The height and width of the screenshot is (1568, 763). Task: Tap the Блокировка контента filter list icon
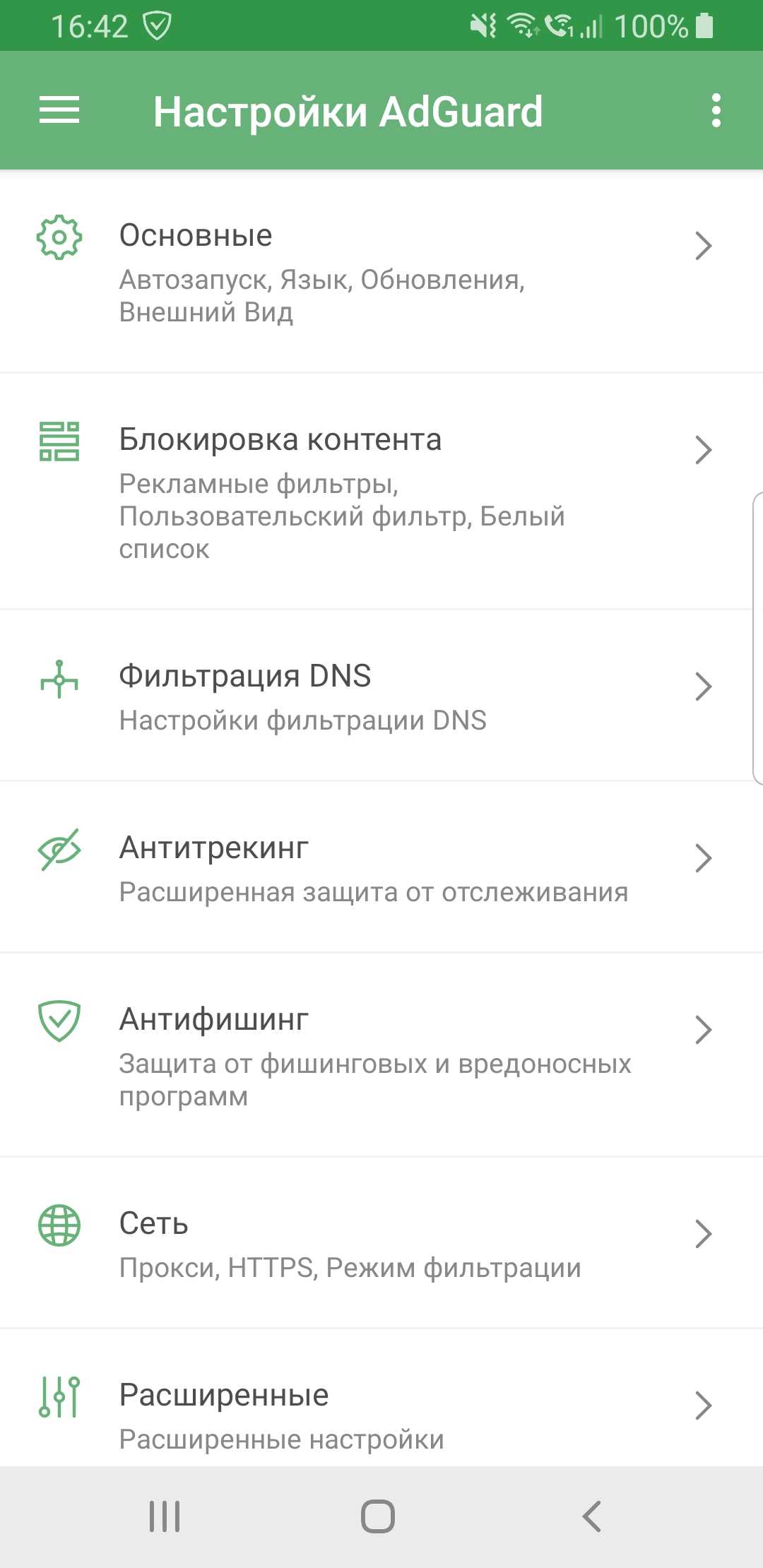pyautogui.click(x=59, y=441)
